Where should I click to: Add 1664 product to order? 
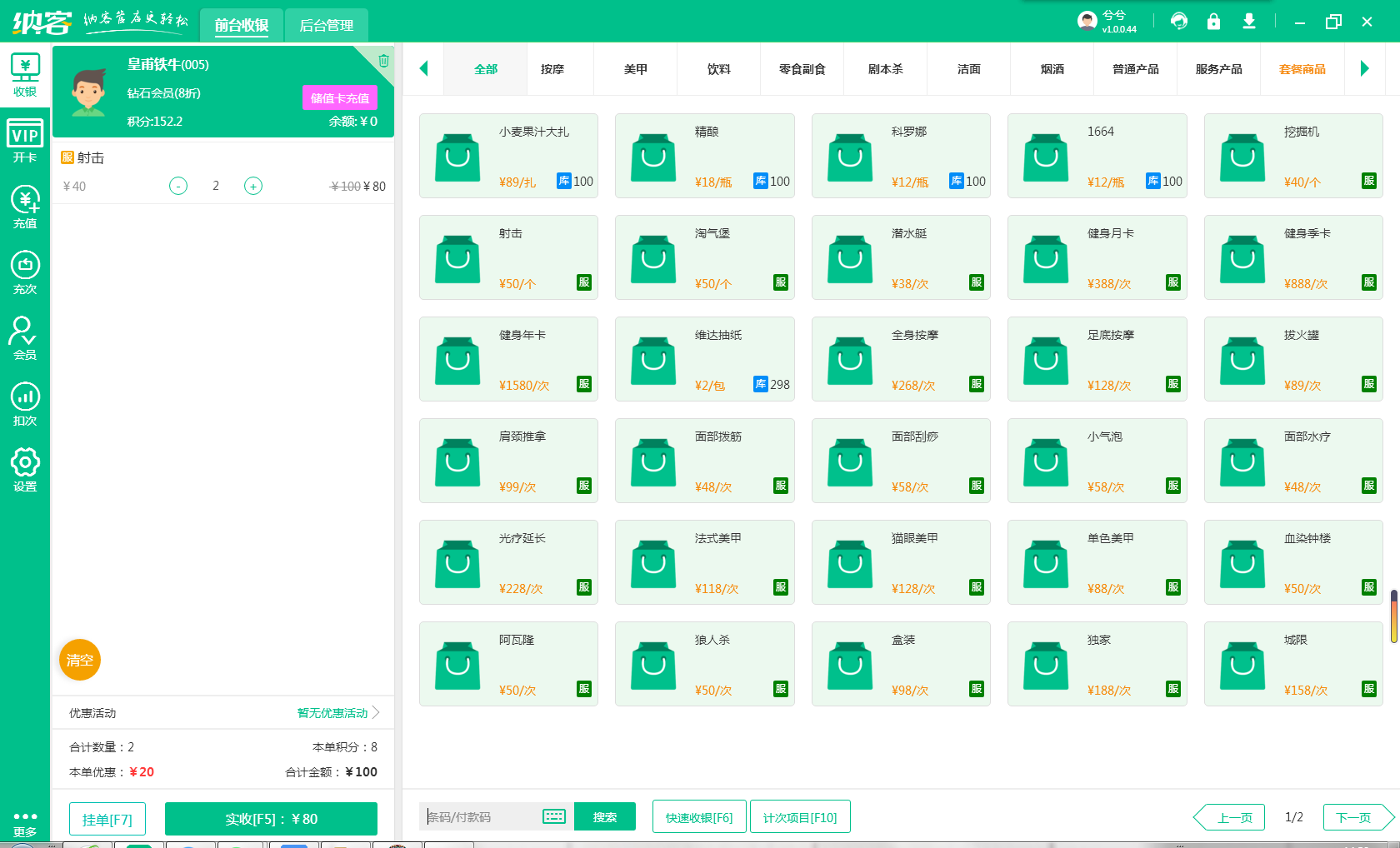point(1097,156)
